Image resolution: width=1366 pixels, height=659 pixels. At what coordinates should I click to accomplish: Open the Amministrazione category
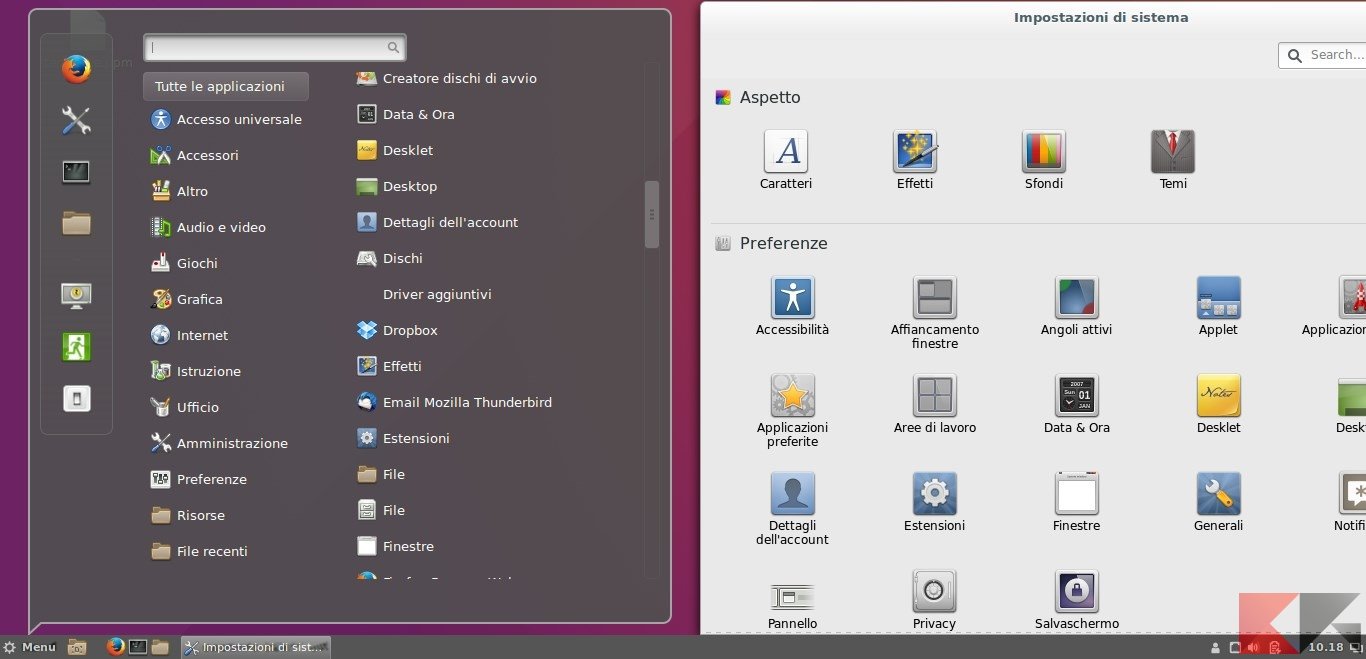point(231,443)
